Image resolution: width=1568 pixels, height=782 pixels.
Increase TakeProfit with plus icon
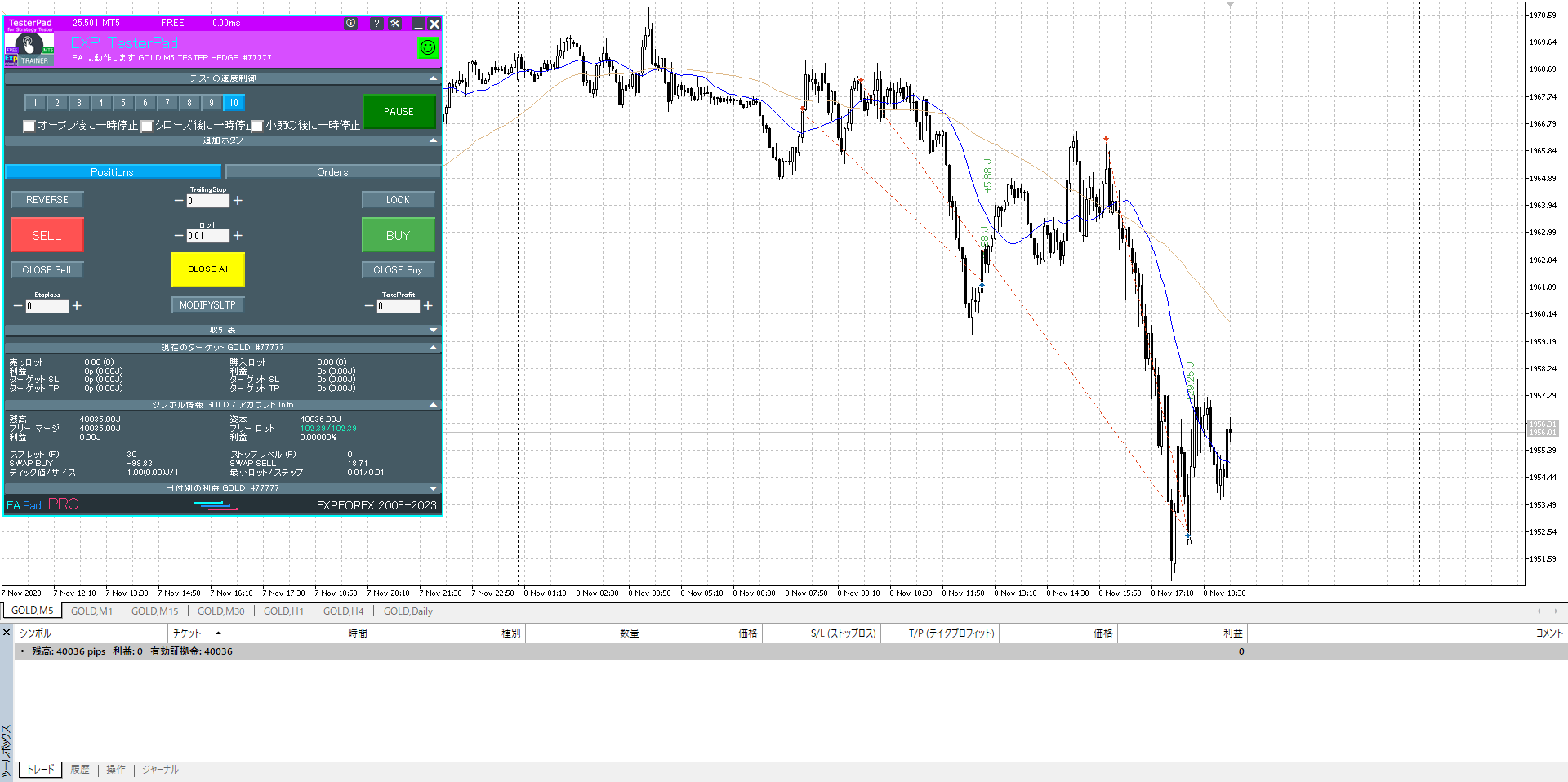427,306
